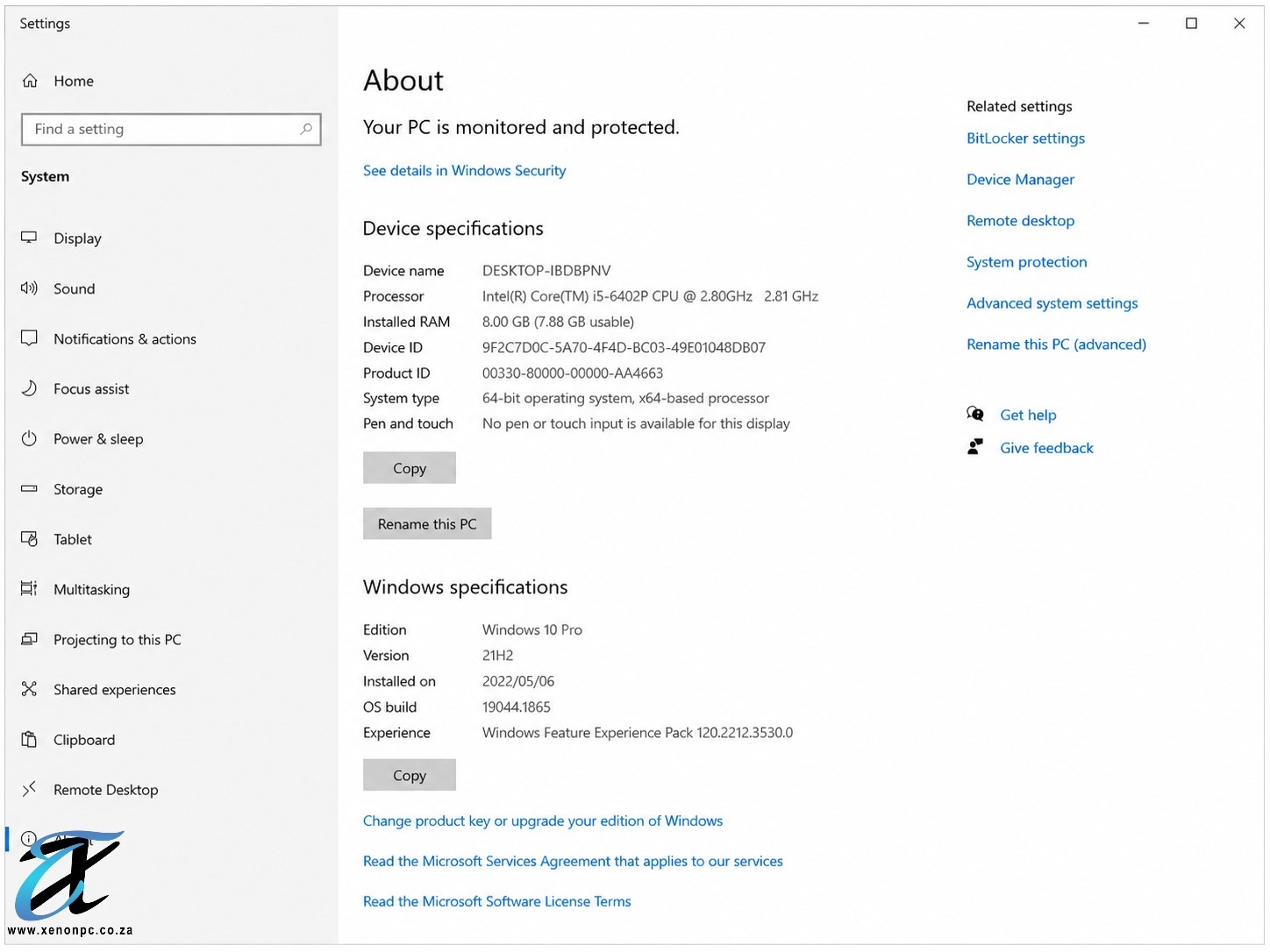Choose the Focus assist moon icon

point(29,388)
